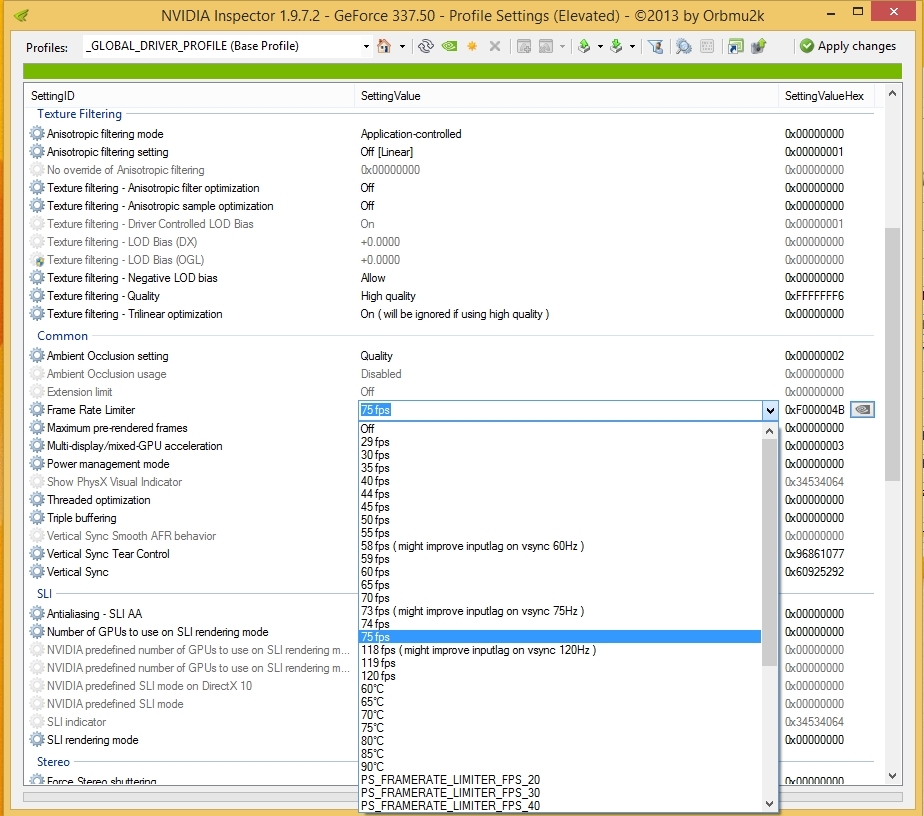Add an application to the profile icon
Viewport: 924px width, 816px height.
point(523,46)
